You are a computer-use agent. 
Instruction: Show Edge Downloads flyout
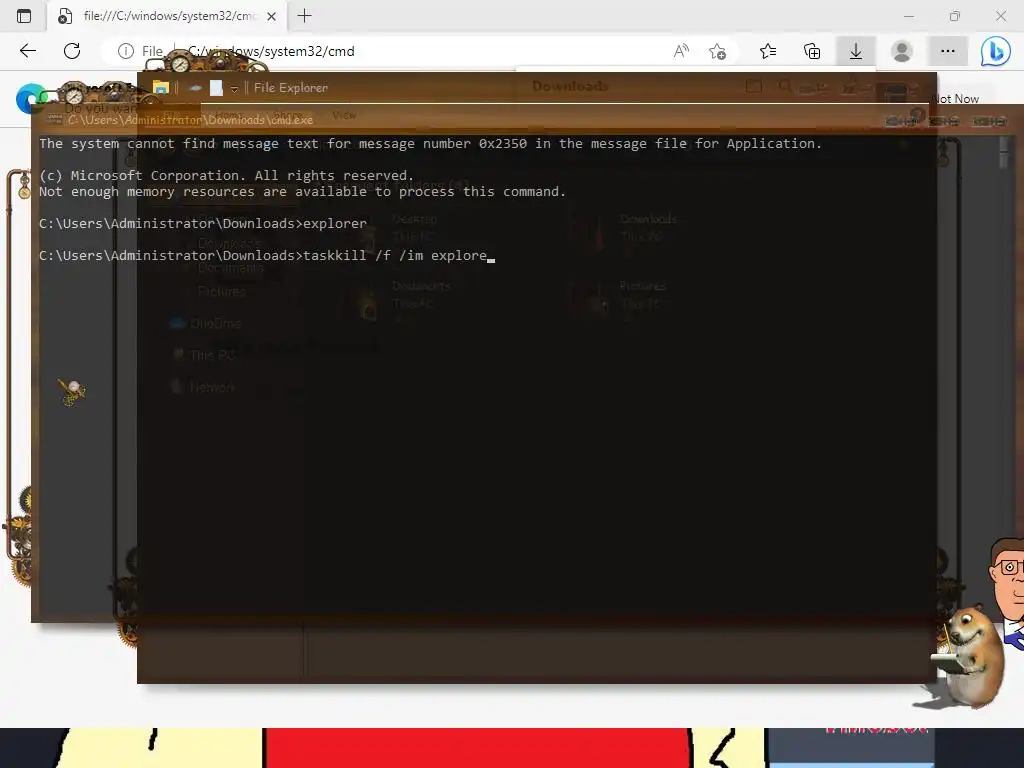click(856, 51)
